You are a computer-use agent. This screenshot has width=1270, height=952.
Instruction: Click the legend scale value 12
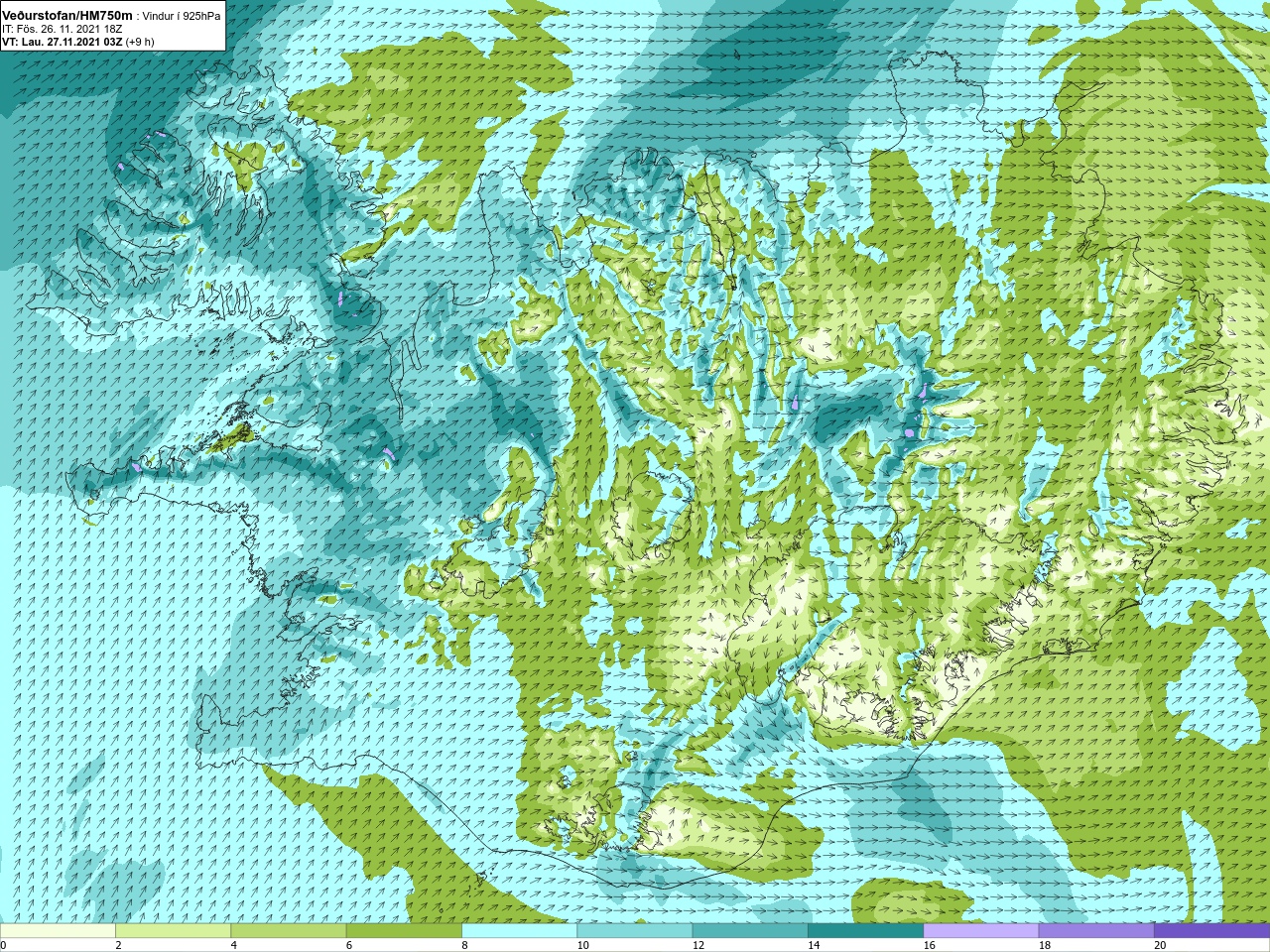coord(698,945)
